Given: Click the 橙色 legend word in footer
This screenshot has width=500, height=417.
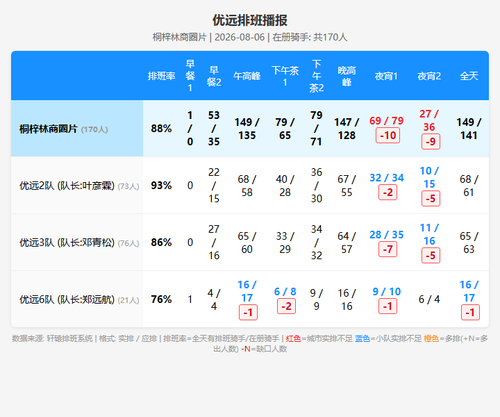Looking at the screenshot, I should tap(431, 339).
